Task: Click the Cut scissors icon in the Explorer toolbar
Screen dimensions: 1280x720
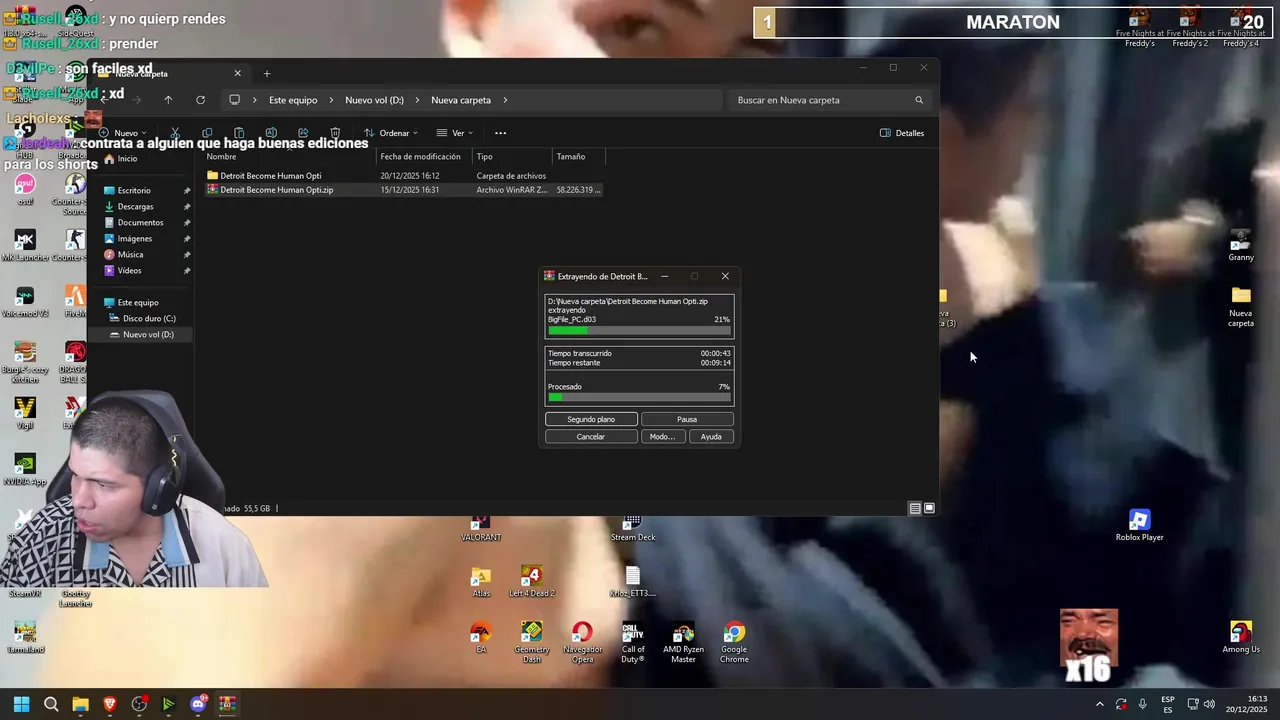Action: click(x=175, y=133)
